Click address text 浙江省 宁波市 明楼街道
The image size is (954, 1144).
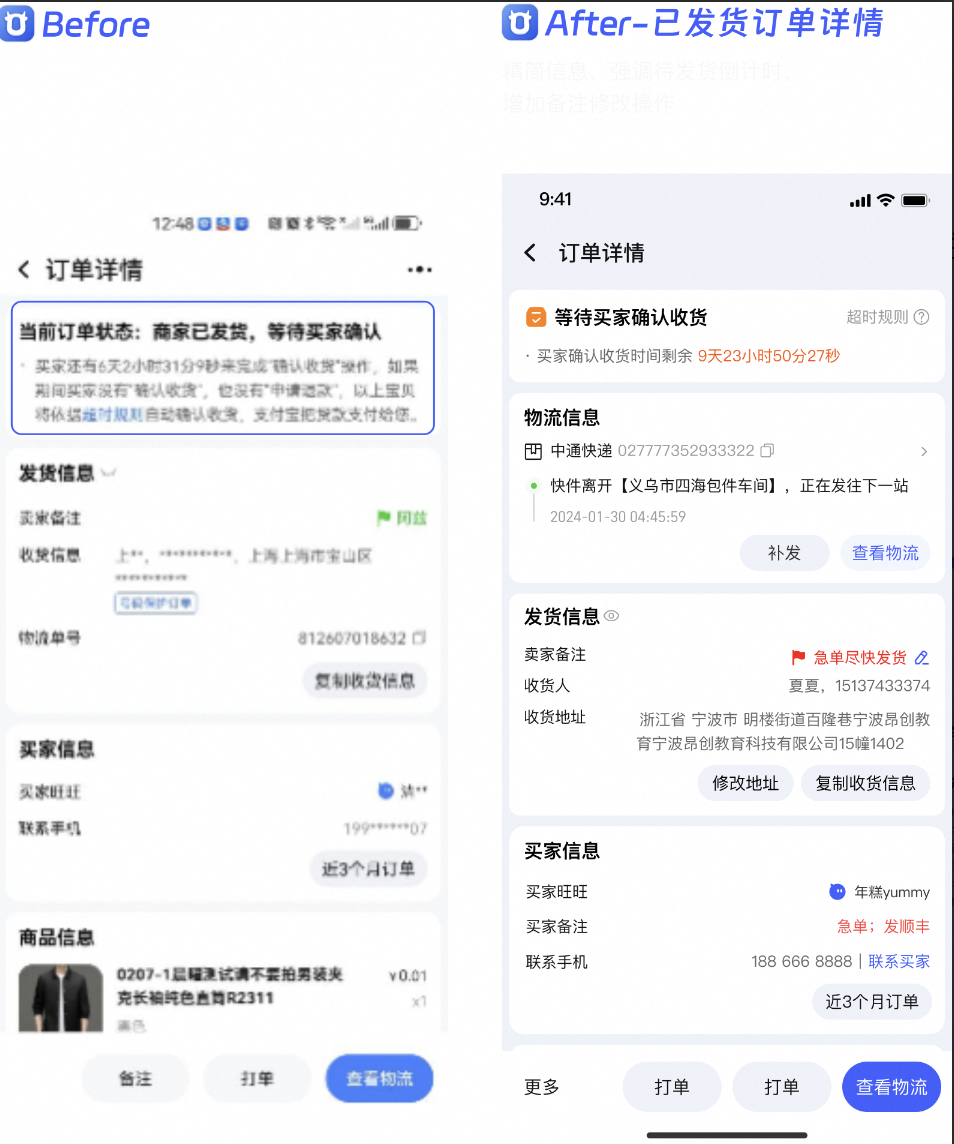784,732
